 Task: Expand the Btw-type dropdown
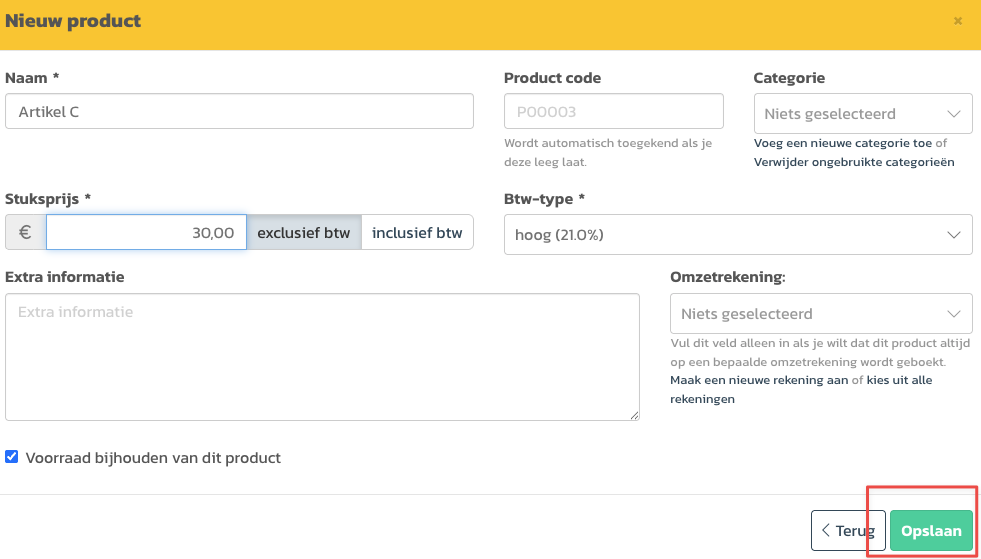click(737, 235)
